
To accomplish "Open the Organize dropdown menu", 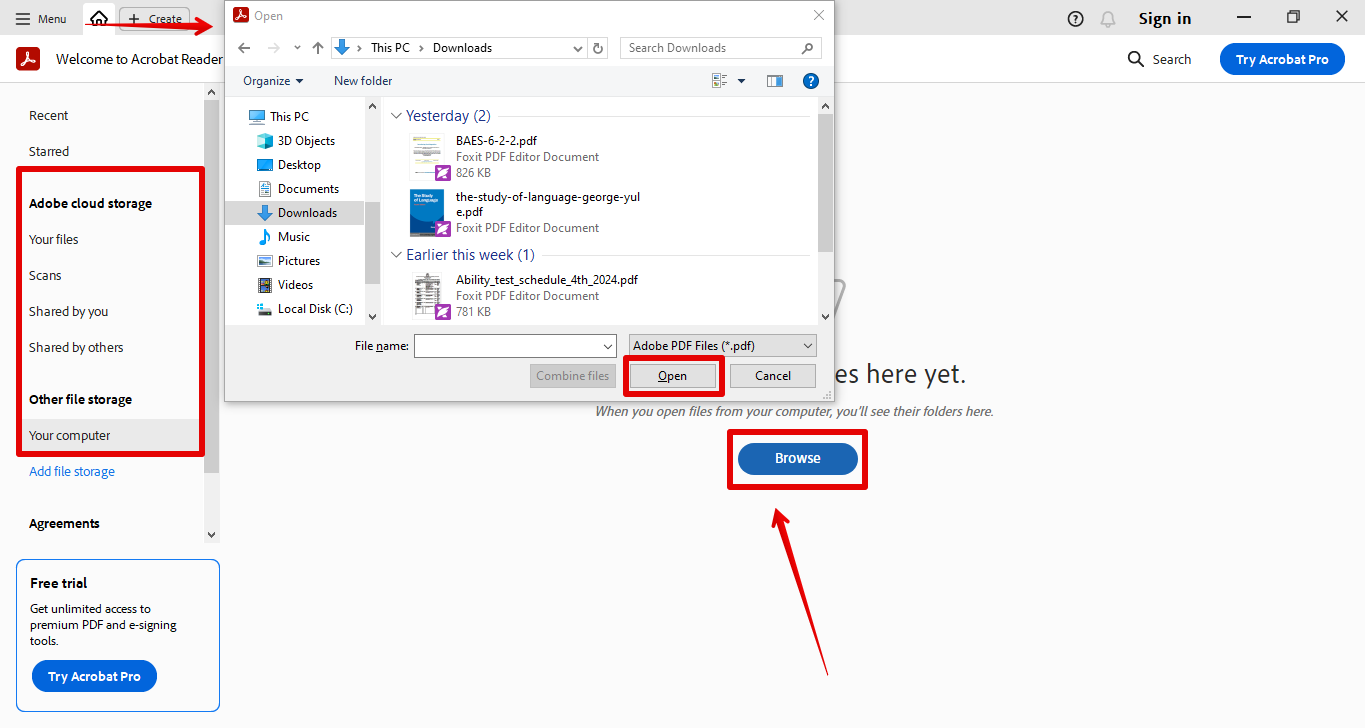I will coord(273,81).
